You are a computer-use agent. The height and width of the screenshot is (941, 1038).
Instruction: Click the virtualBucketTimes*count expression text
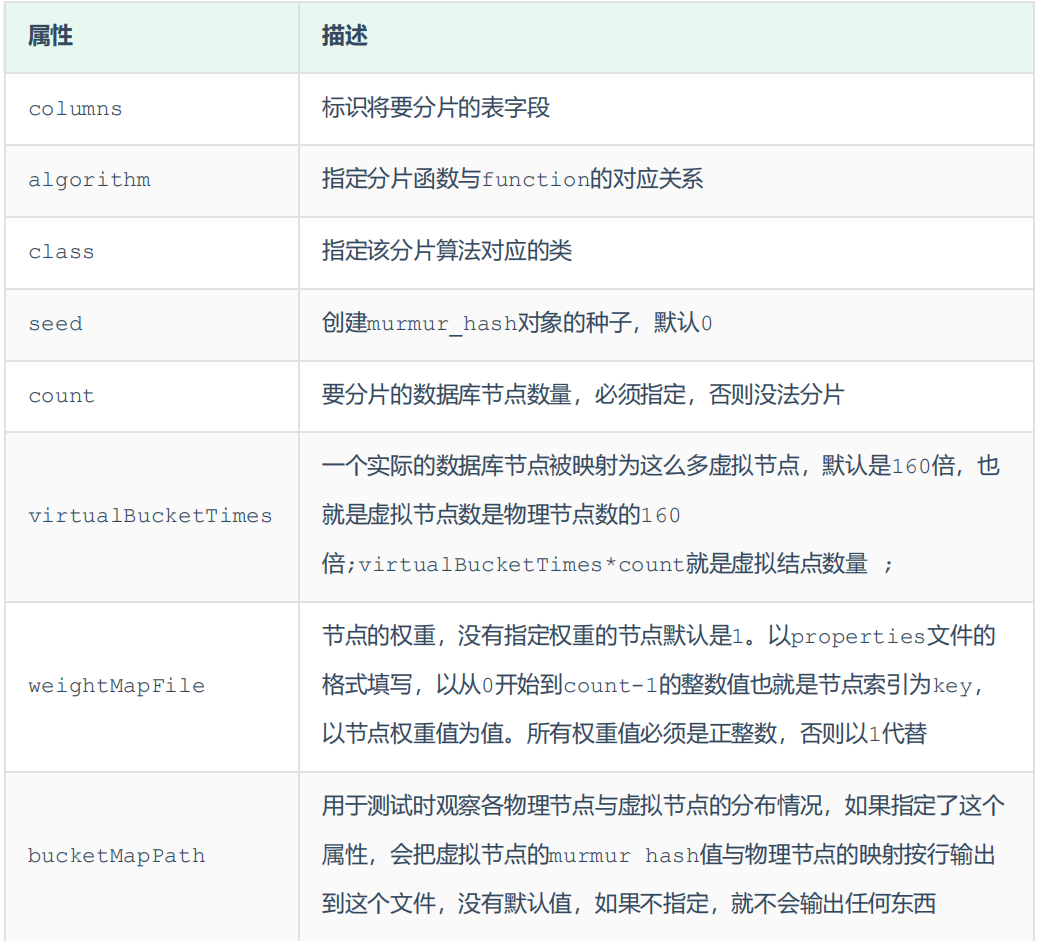point(521,565)
